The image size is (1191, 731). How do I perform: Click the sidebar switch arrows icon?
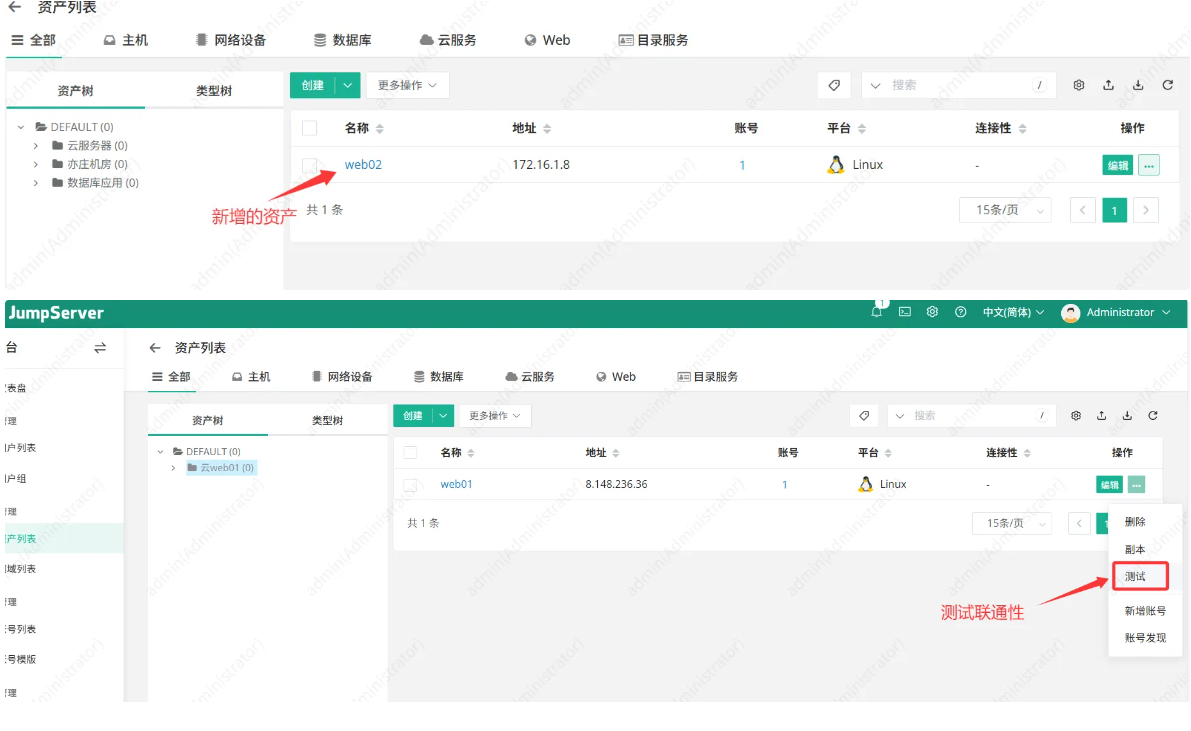tap(100, 348)
